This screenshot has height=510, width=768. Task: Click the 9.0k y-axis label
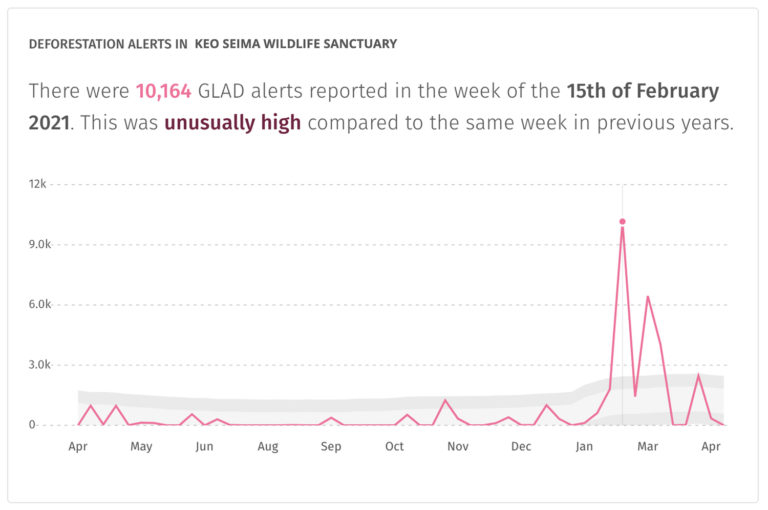point(33,245)
